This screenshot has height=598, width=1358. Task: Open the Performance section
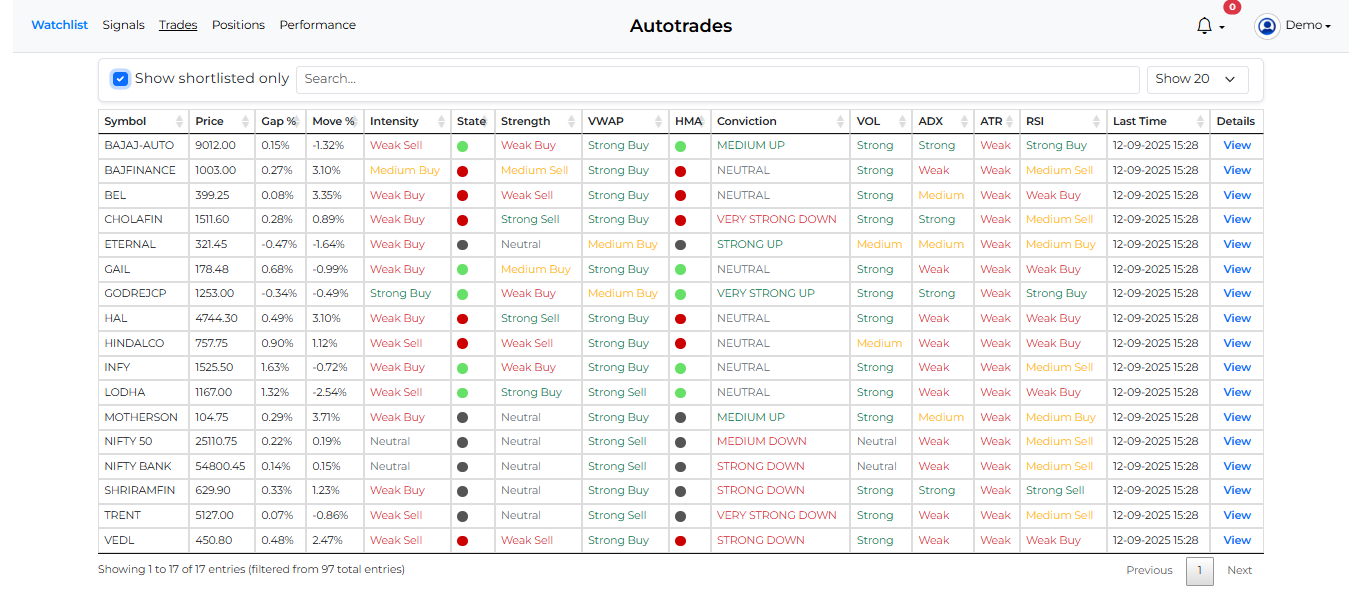click(x=317, y=25)
